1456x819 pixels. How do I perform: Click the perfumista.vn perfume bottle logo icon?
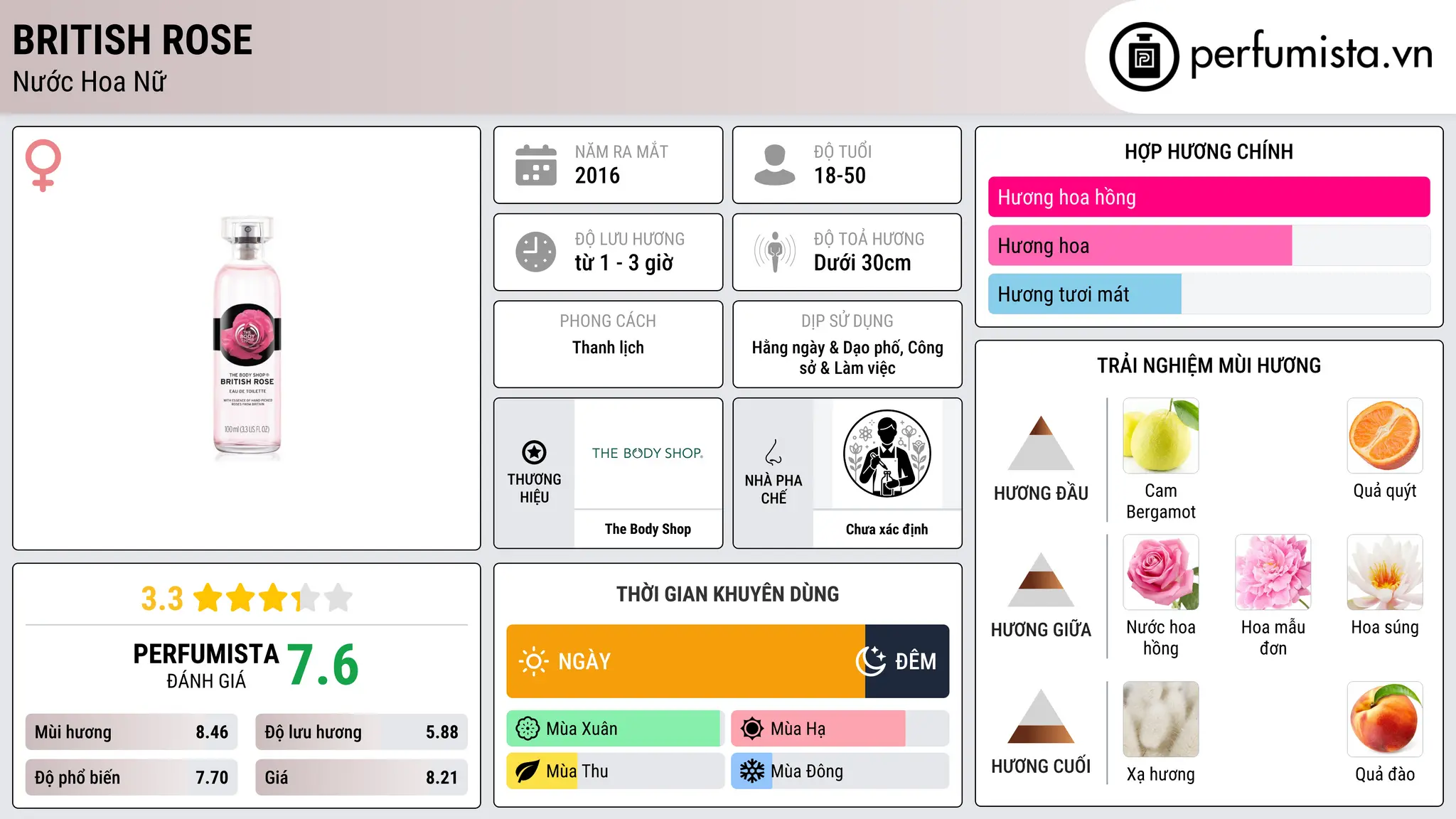1144,57
